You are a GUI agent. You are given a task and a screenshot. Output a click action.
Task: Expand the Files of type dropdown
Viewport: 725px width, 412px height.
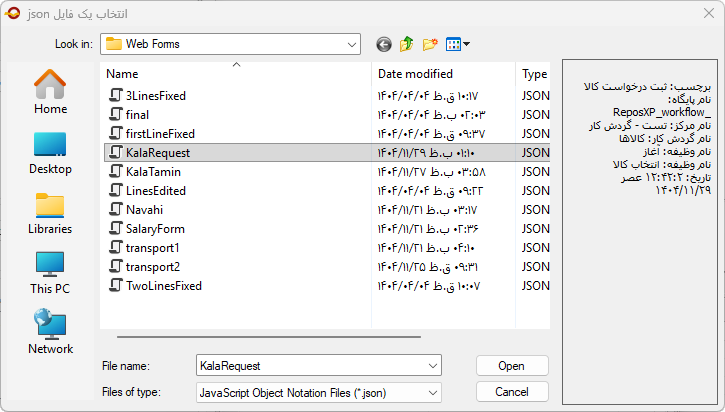coord(432,392)
